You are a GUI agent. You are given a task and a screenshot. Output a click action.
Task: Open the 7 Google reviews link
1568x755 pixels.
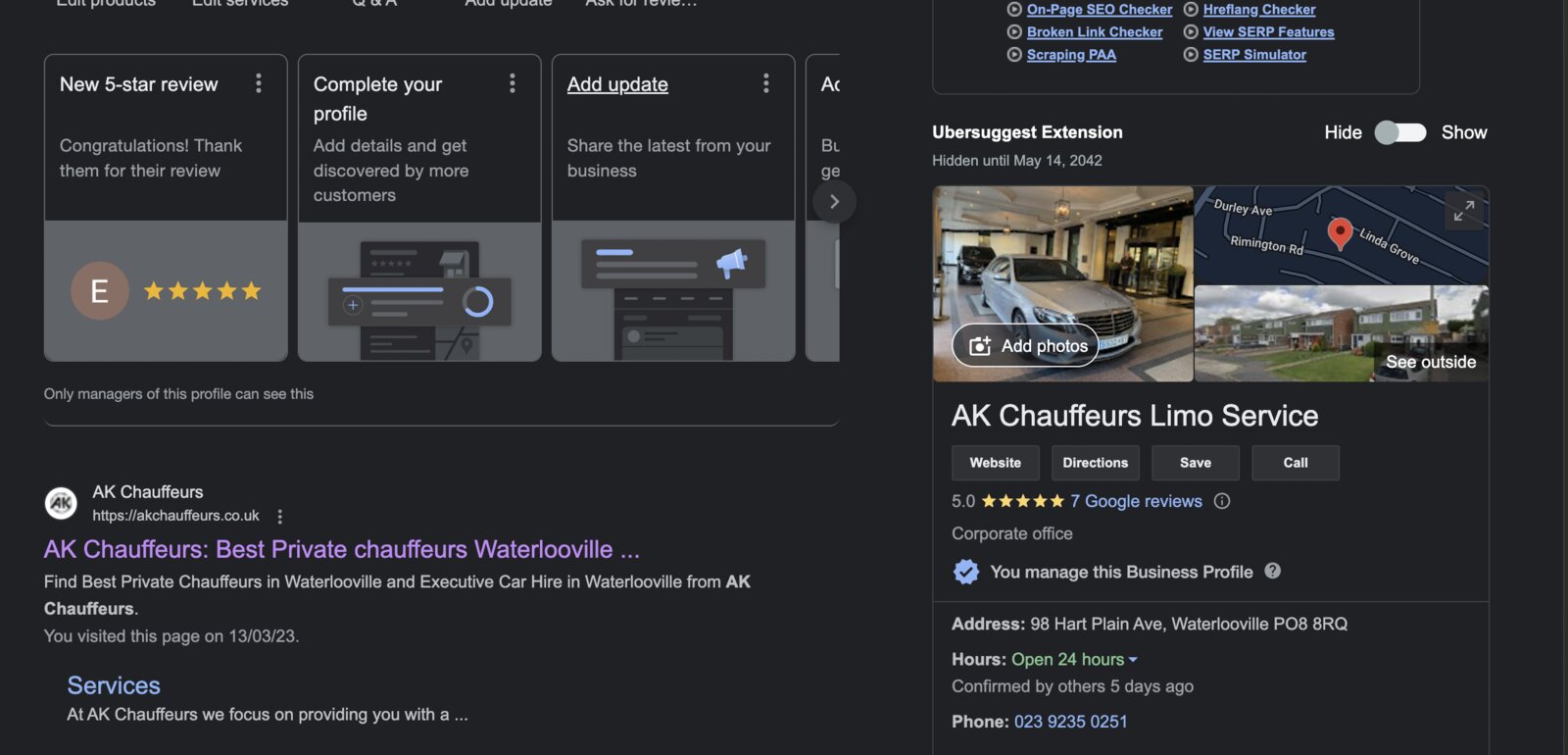pyautogui.click(x=1136, y=501)
